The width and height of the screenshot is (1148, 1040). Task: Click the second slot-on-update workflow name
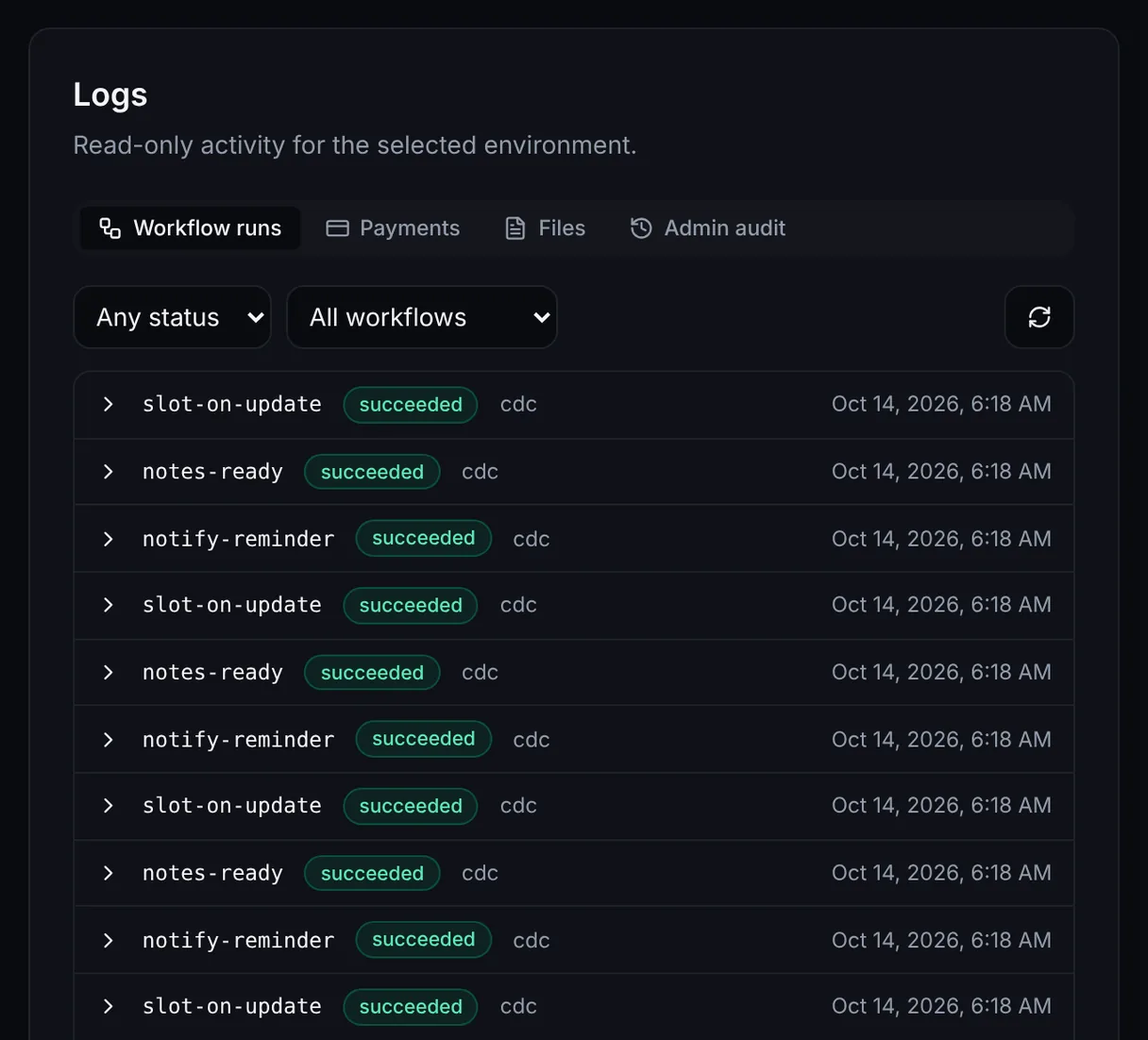click(232, 605)
